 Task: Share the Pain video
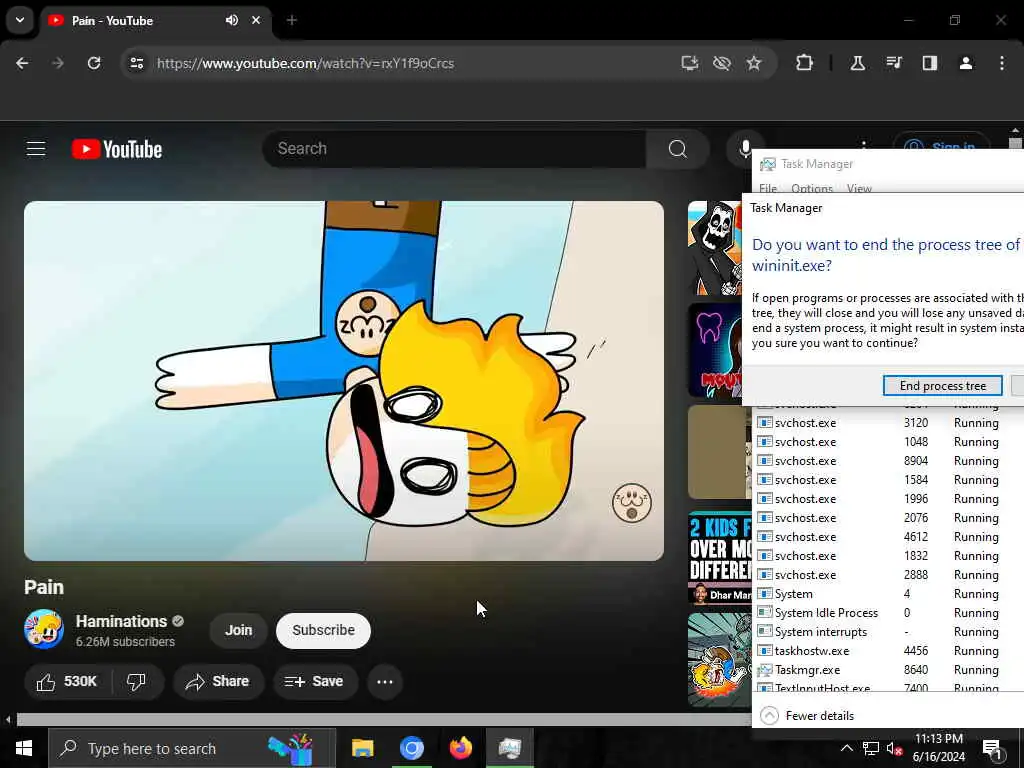pos(218,682)
